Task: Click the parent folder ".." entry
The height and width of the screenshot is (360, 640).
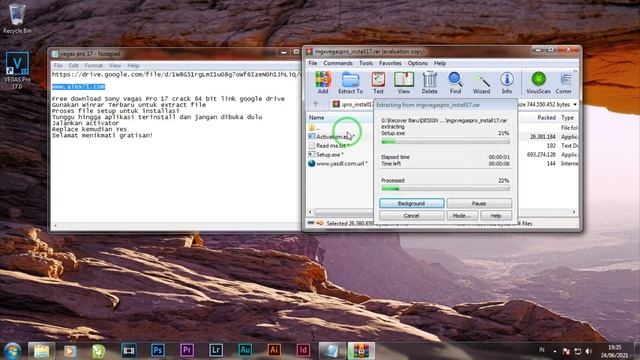Action: [x=314, y=128]
